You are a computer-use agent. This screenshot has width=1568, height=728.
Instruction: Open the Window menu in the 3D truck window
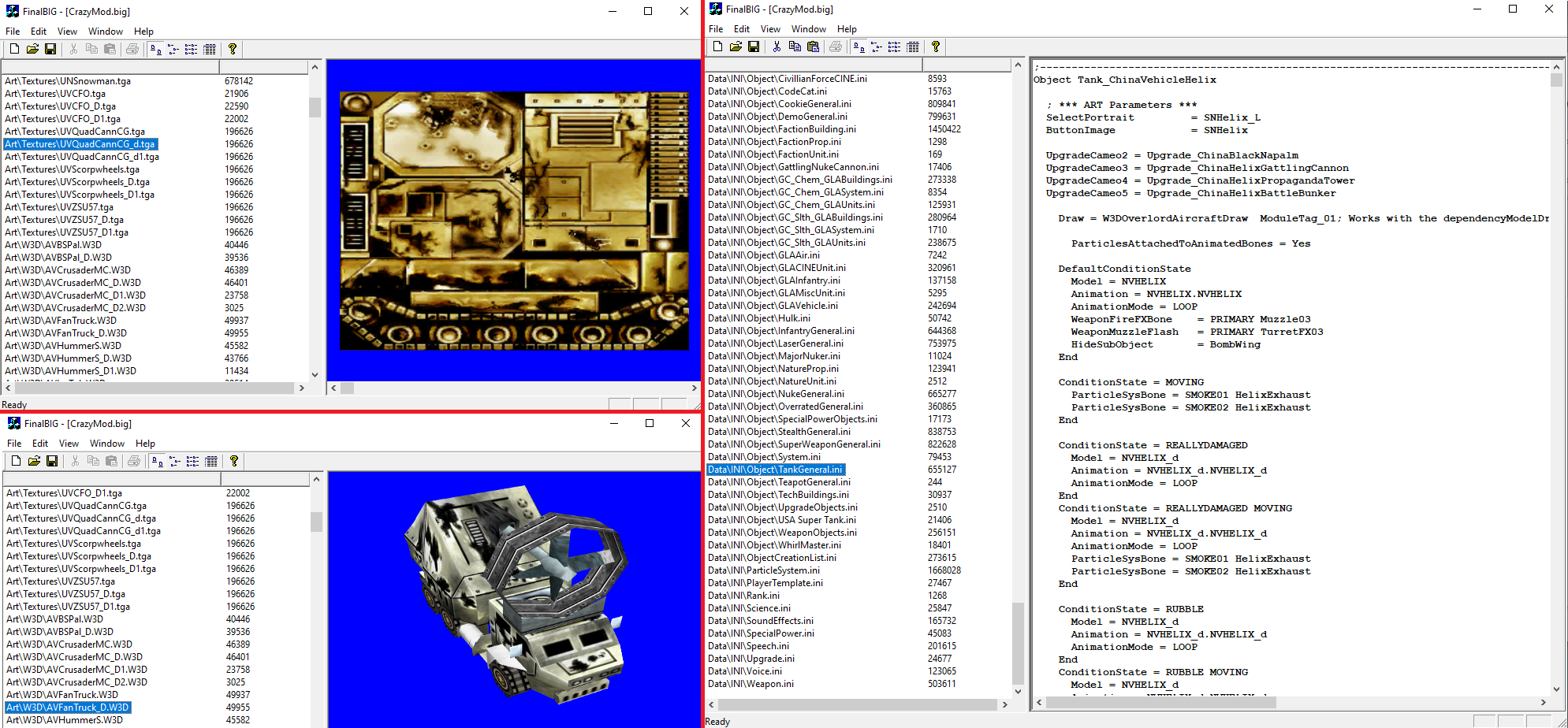tap(107, 444)
